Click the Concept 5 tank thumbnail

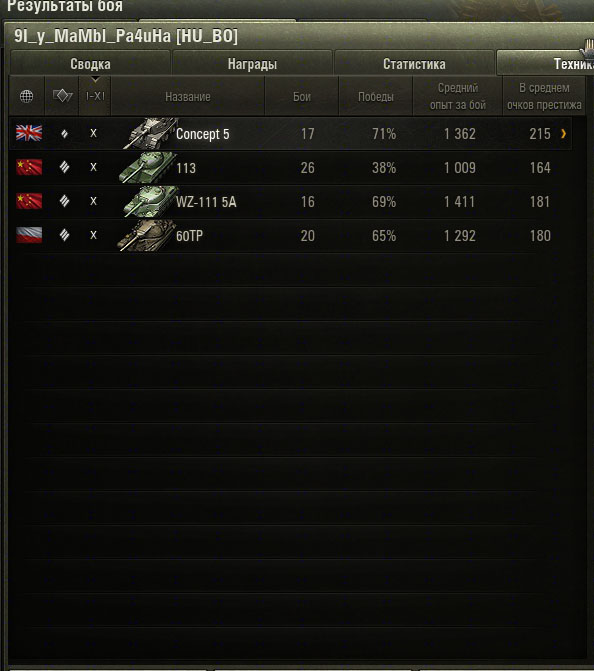pos(148,133)
